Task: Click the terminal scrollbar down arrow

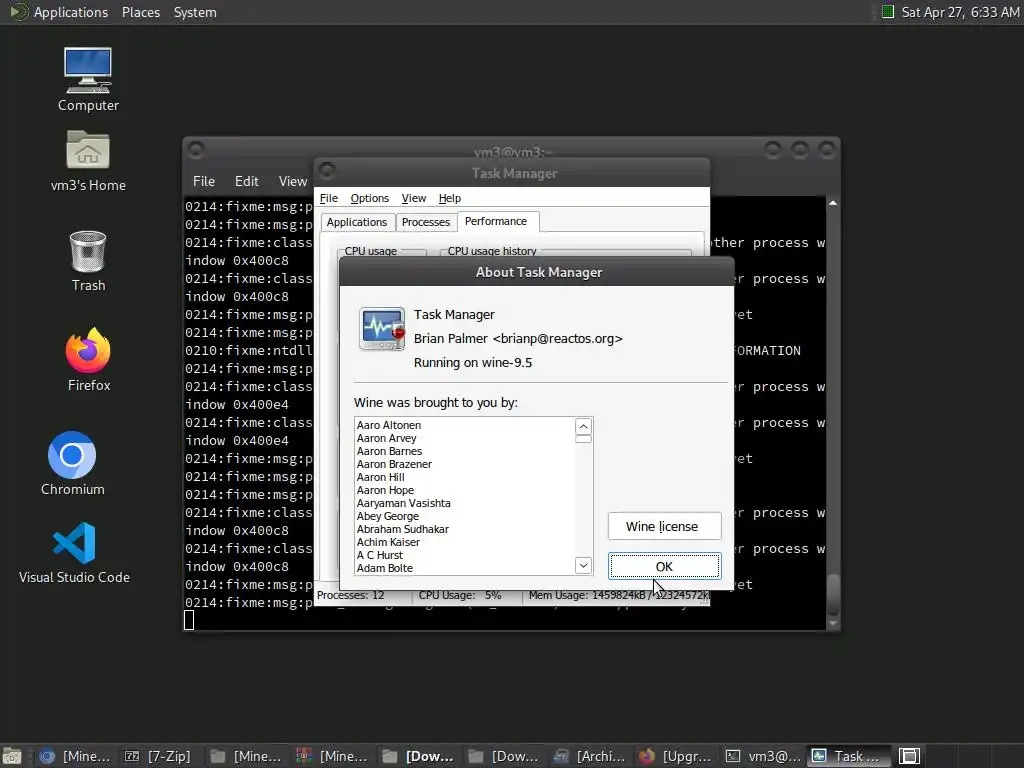Action: (833, 623)
